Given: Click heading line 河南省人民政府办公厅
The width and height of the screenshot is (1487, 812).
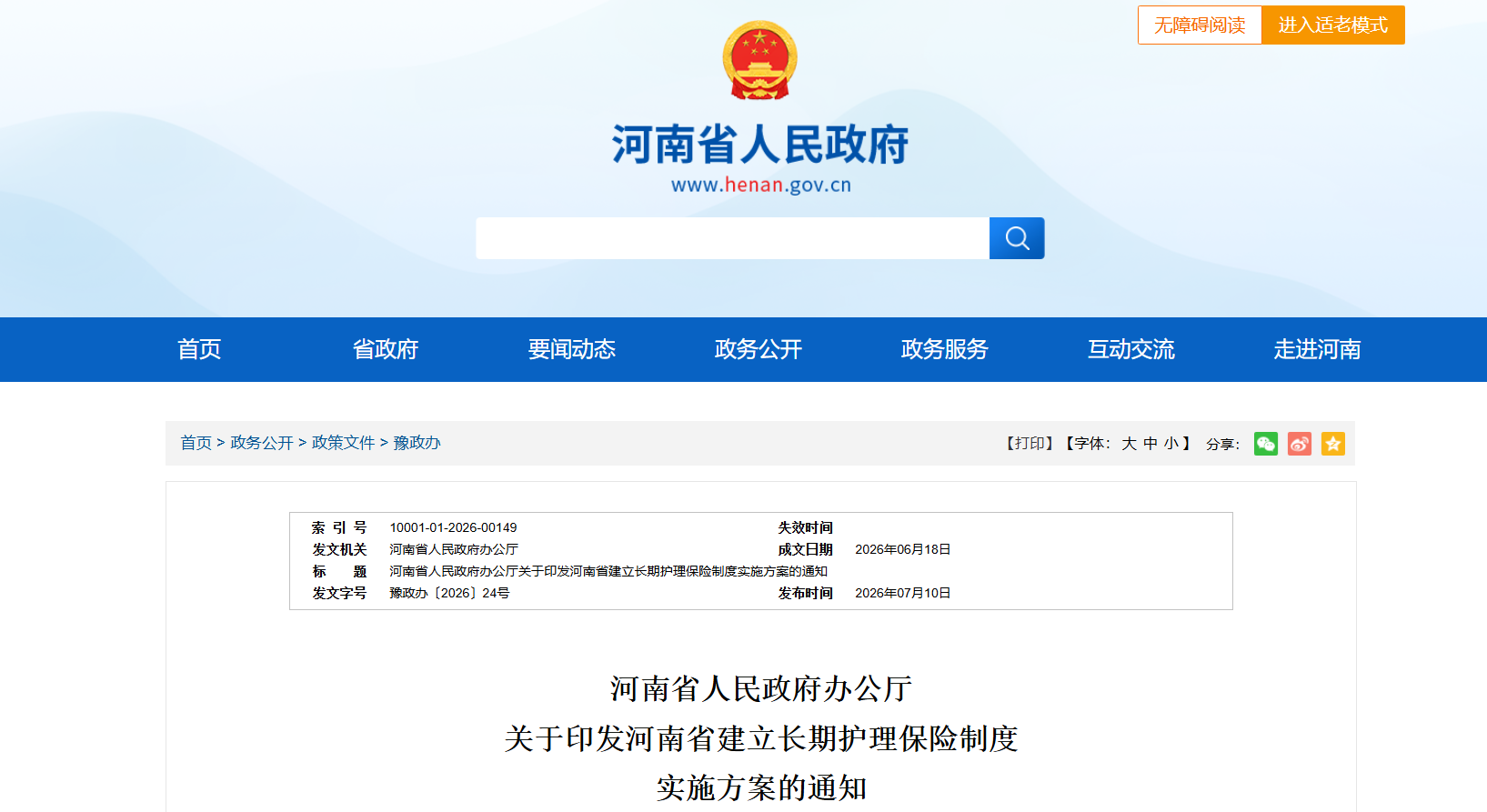Looking at the screenshot, I should point(760,689).
